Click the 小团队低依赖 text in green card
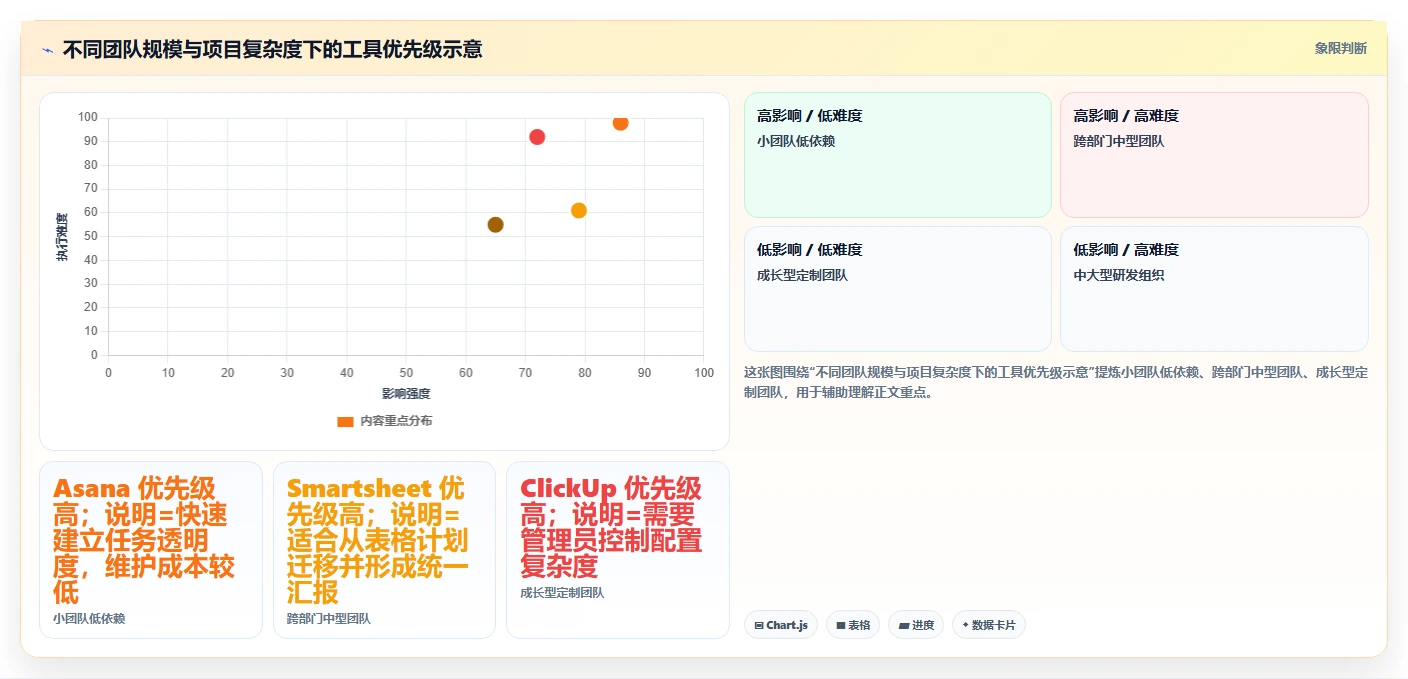The width and height of the screenshot is (1408, 679). pos(796,141)
